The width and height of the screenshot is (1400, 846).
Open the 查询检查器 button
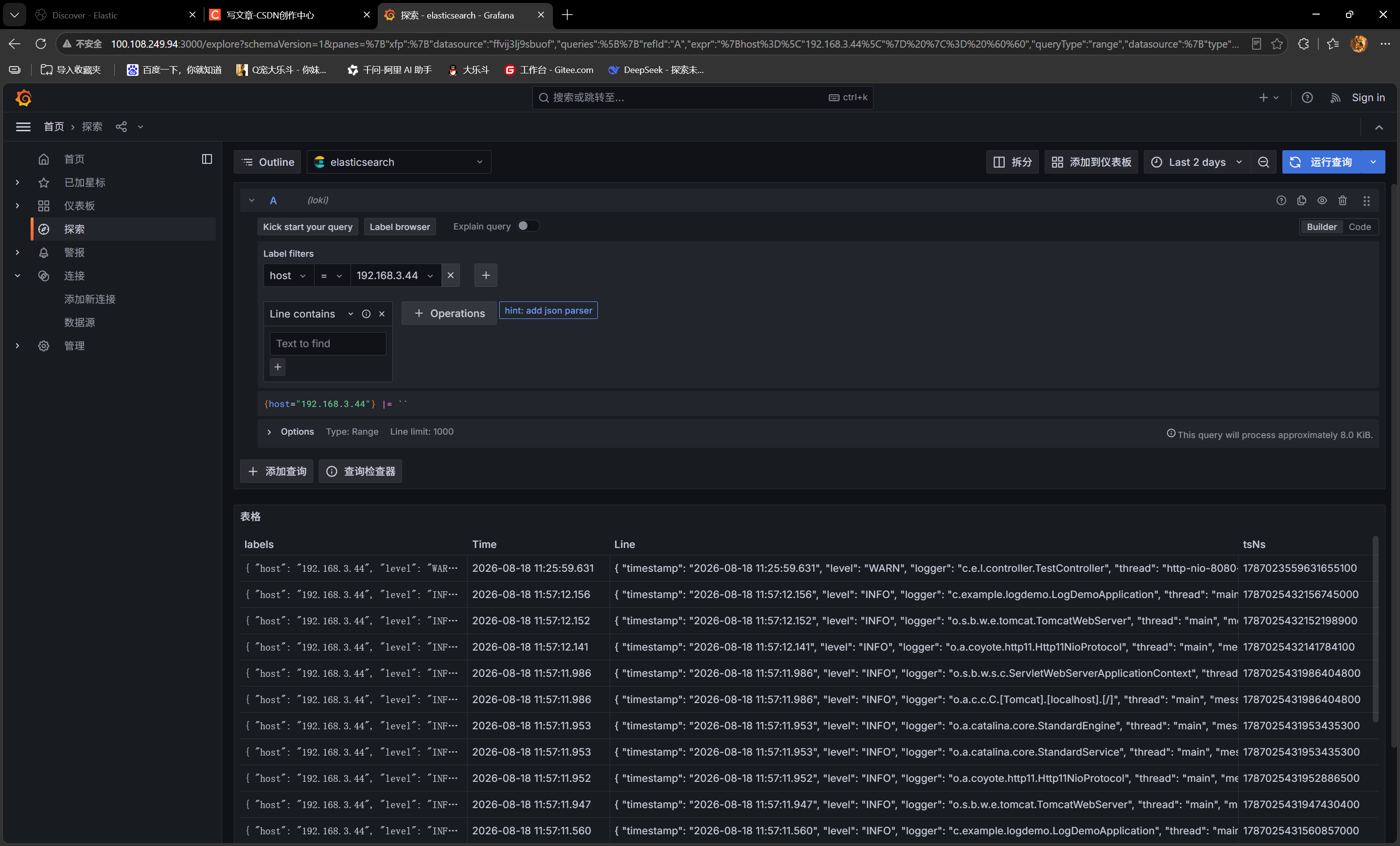pyautogui.click(x=360, y=472)
